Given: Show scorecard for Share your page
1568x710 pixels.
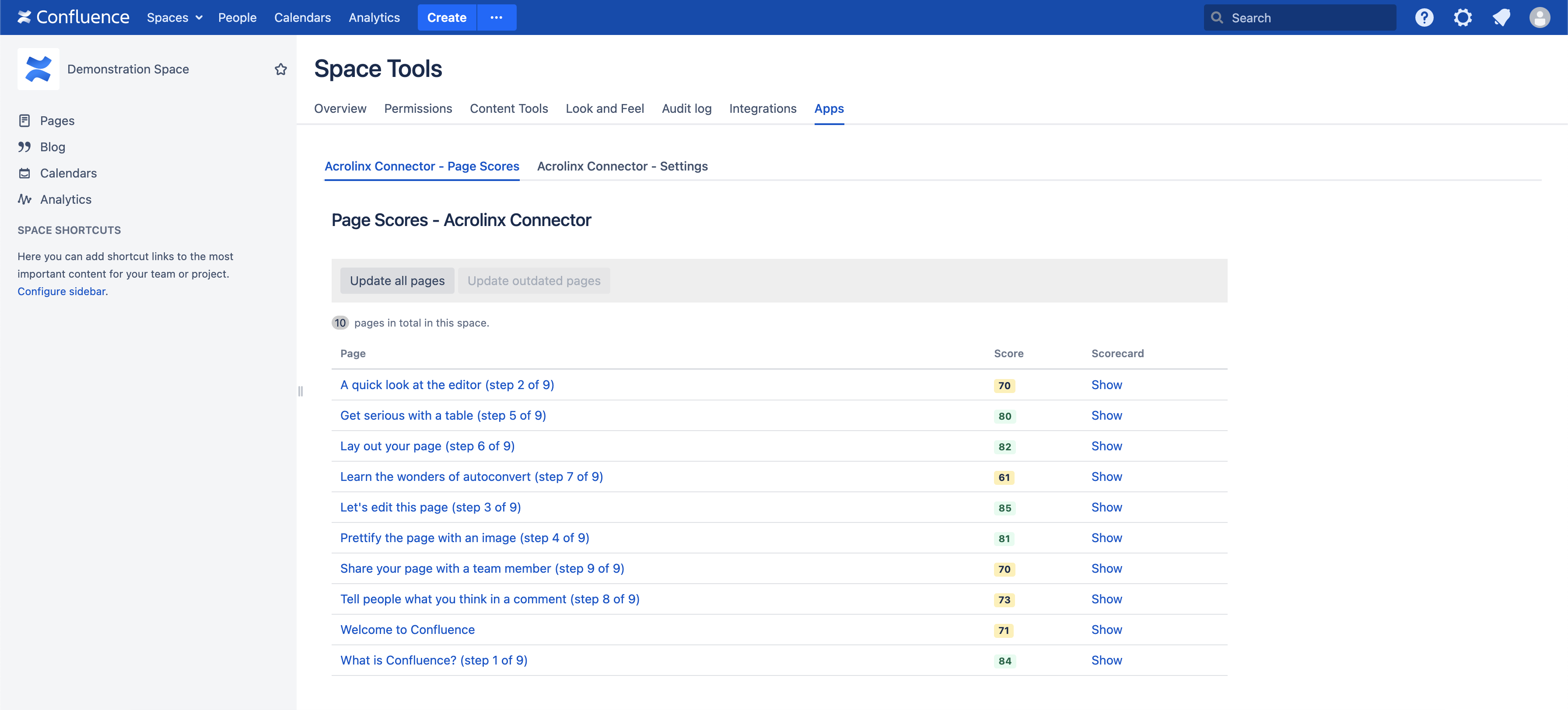Looking at the screenshot, I should coord(1106,568).
